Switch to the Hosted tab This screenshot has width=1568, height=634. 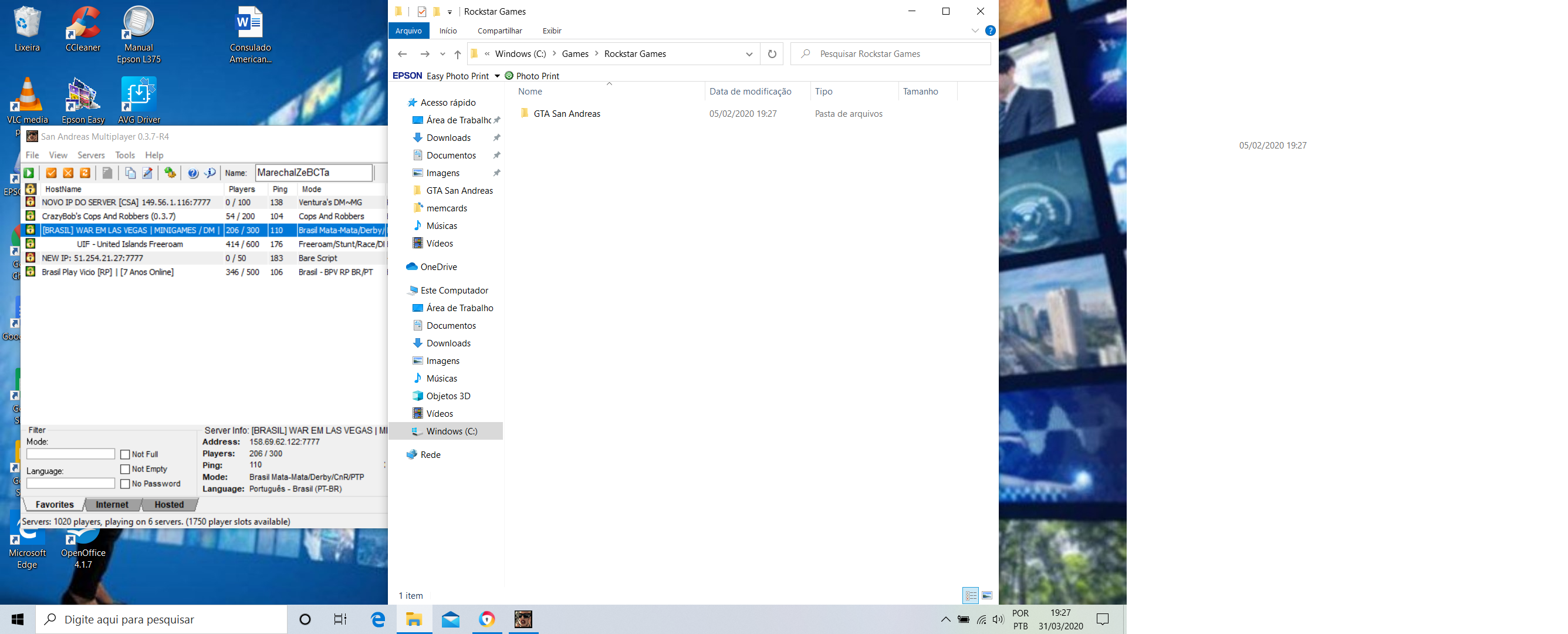pos(168,504)
